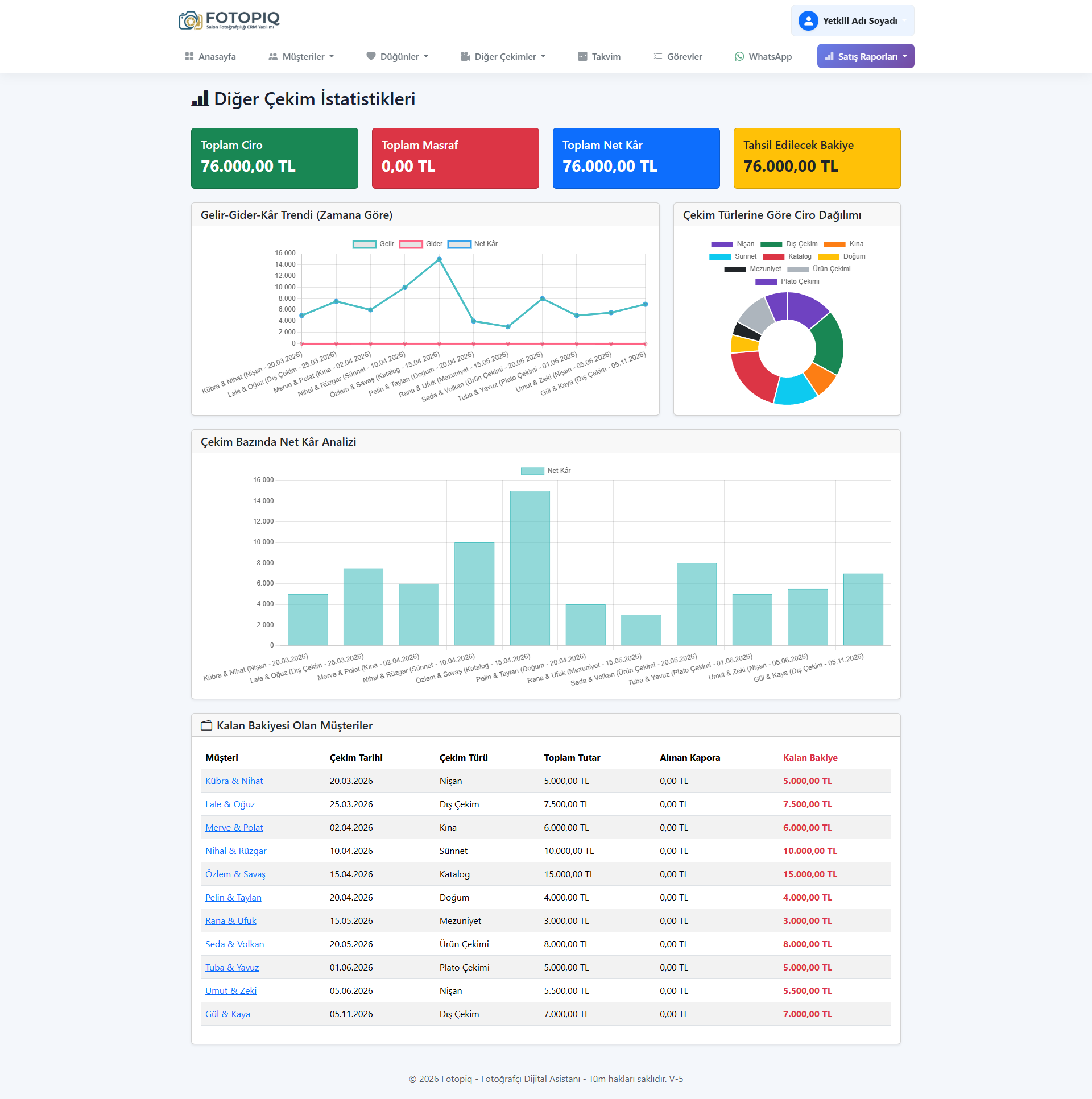
Task: Open the Satış Raporları dropdown
Action: coord(865,56)
